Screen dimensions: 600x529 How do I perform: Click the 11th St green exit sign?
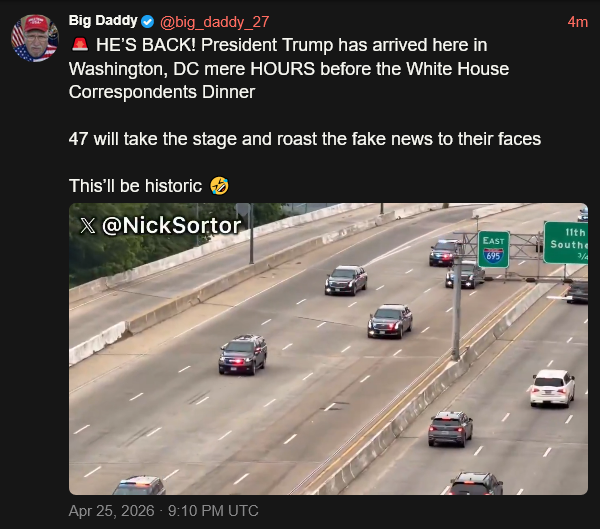point(567,242)
